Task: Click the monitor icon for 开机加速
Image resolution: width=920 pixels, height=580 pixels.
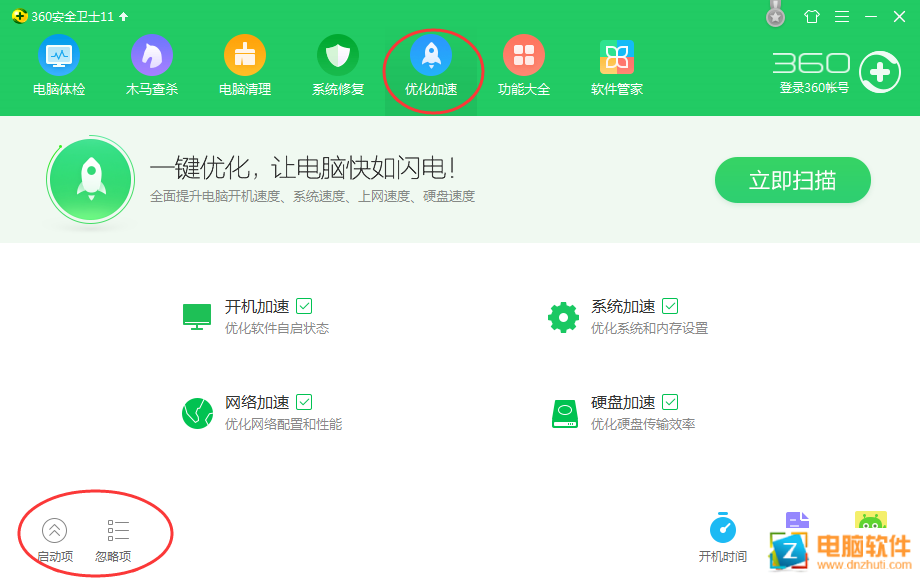Action: [197, 317]
